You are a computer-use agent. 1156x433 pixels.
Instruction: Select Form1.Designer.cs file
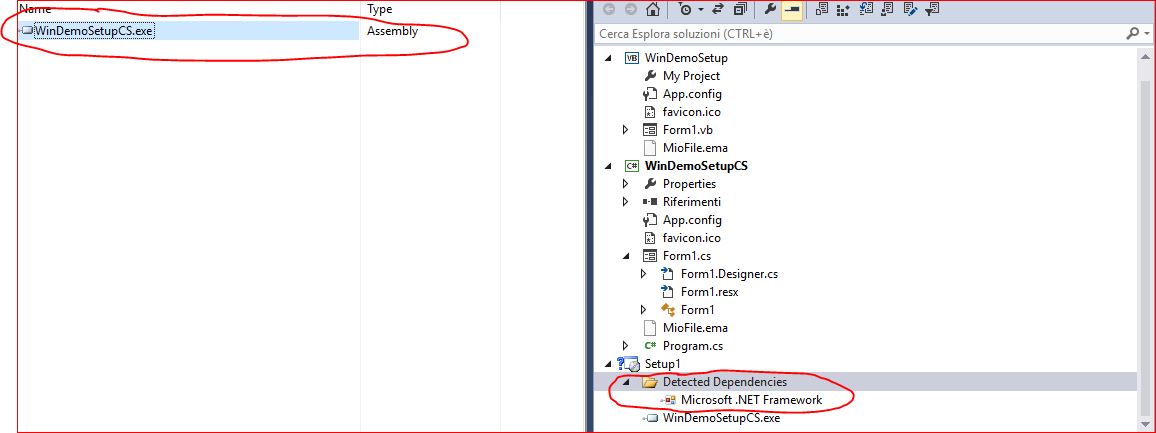pyautogui.click(x=729, y=274)
